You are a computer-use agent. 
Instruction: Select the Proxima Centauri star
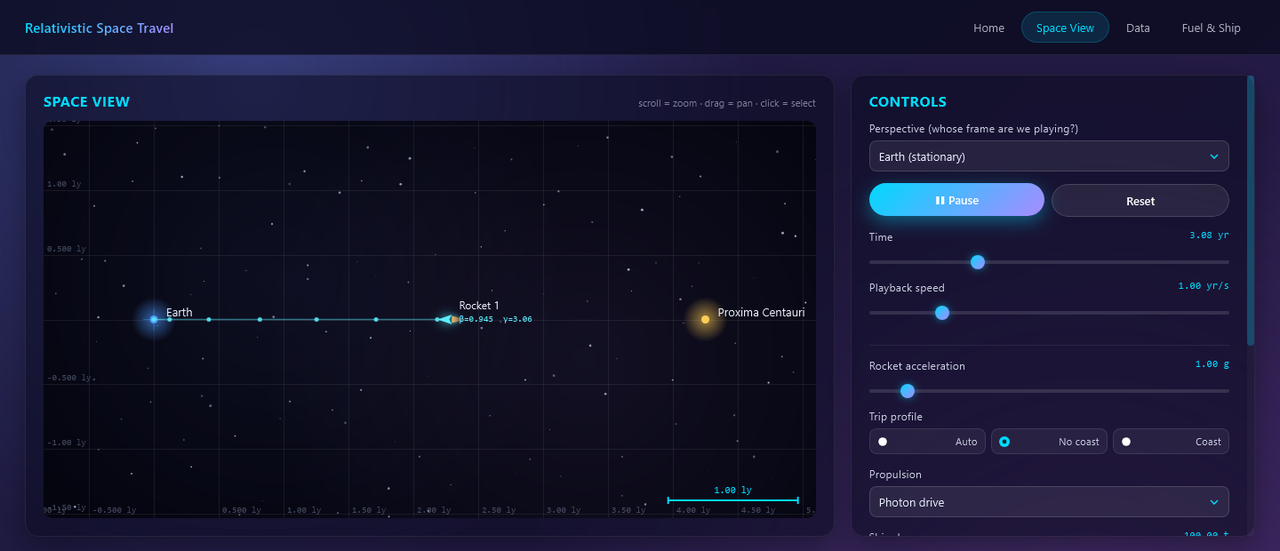705,319
